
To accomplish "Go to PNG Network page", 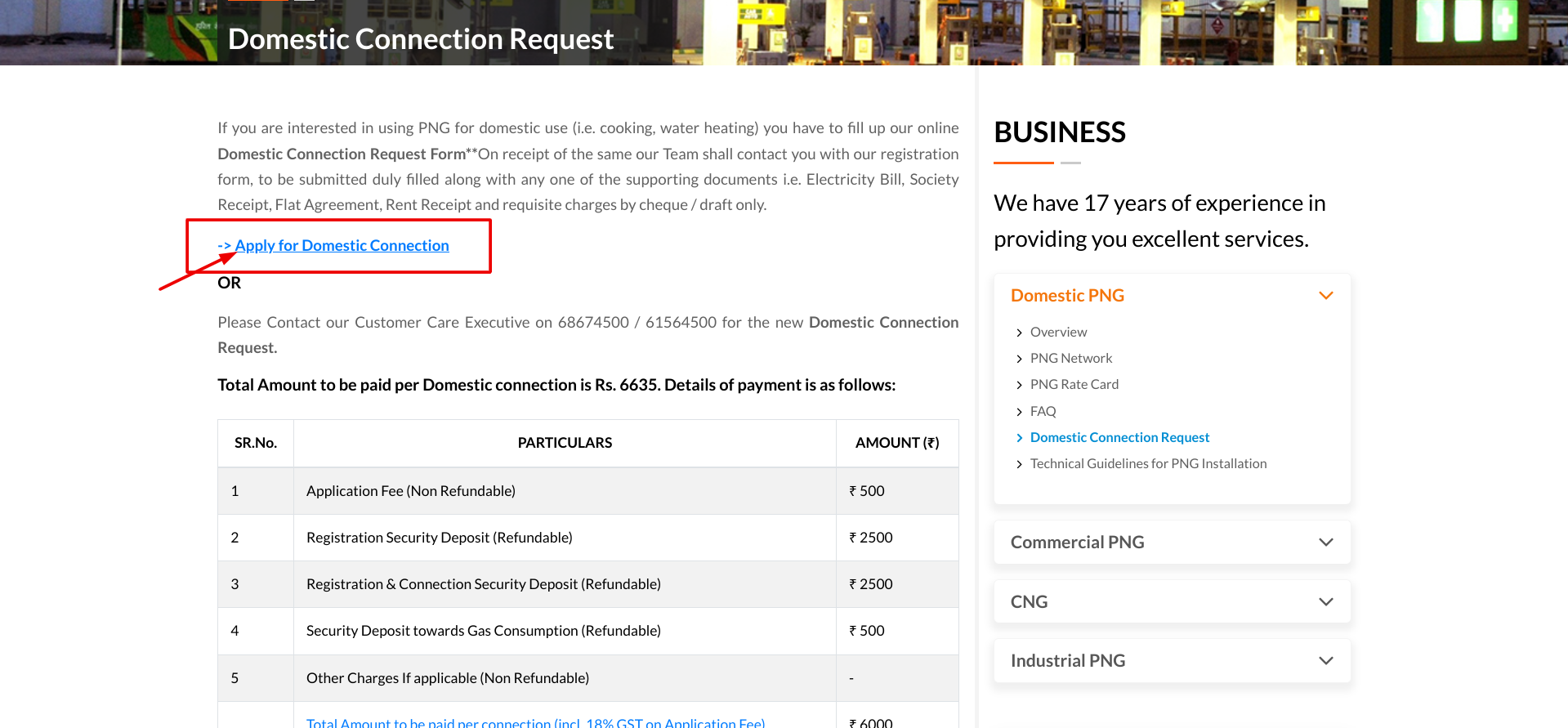I will pyautogui.click(x=1070, y=359).
